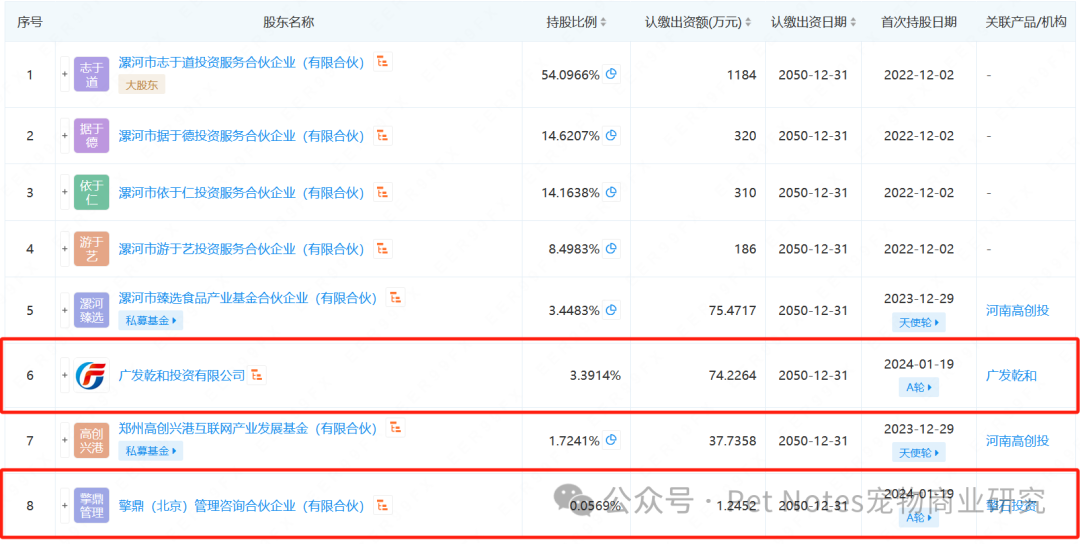Open equity structure icon beside 擎鼎（北京）管理咨询合伙企业
1080x544 pixels.
(383, 505)
